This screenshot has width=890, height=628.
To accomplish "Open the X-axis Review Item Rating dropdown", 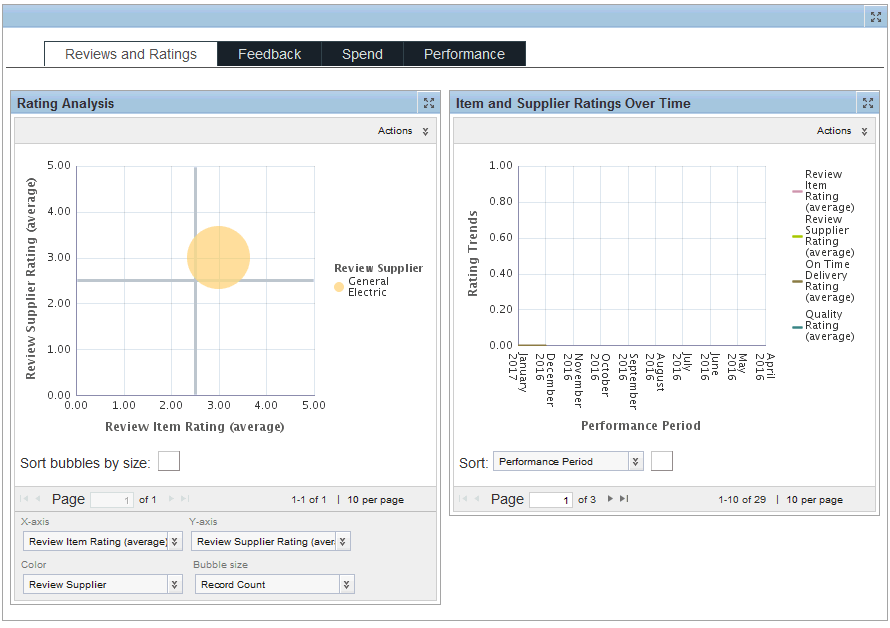I will (x=103, y=541).
